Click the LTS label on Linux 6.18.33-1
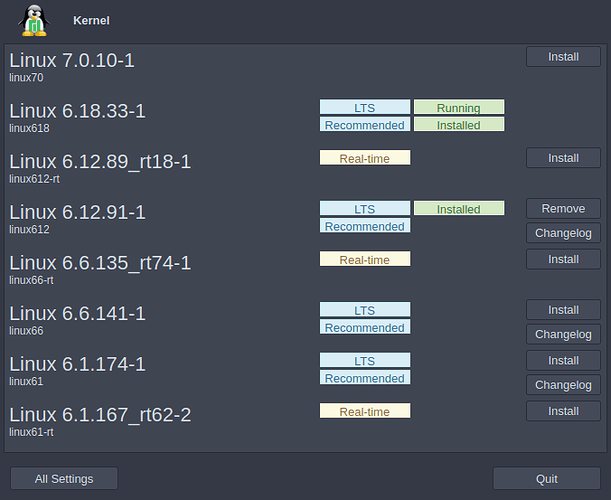Image resolution: width=611 pixels, height=500 pixels. tap(365, 107)
